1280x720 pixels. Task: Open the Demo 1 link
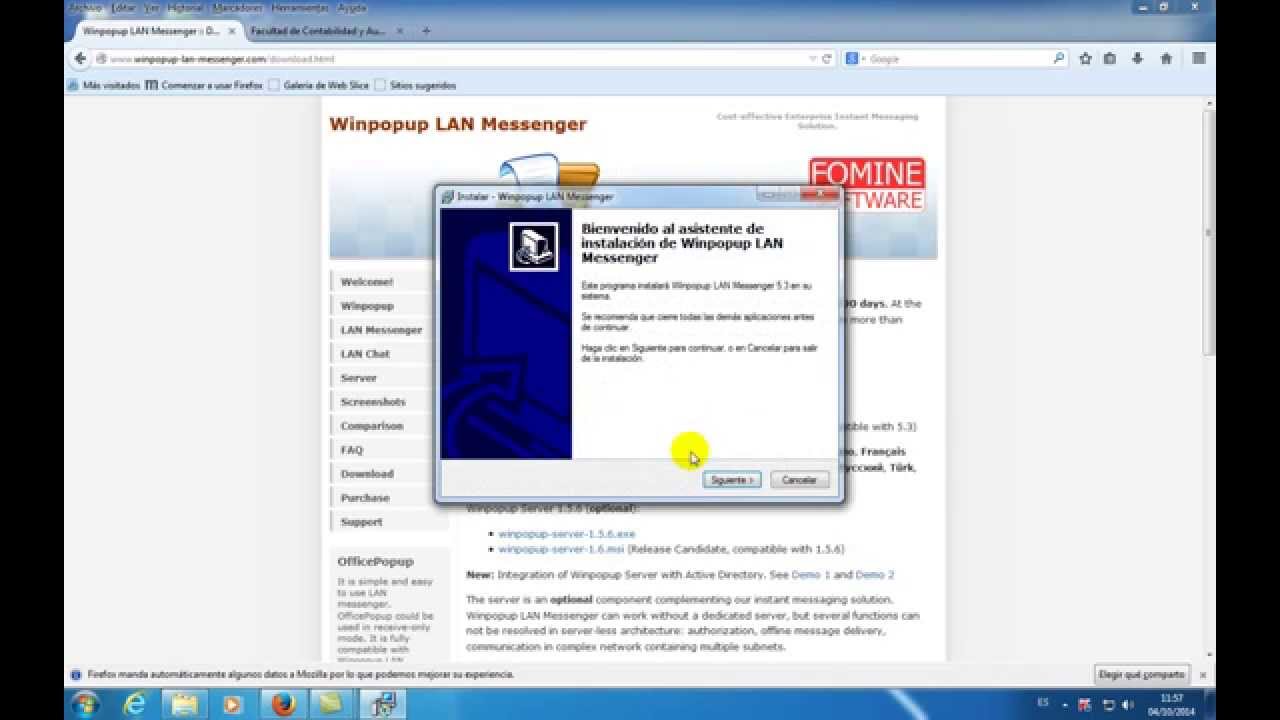point(811,575)
